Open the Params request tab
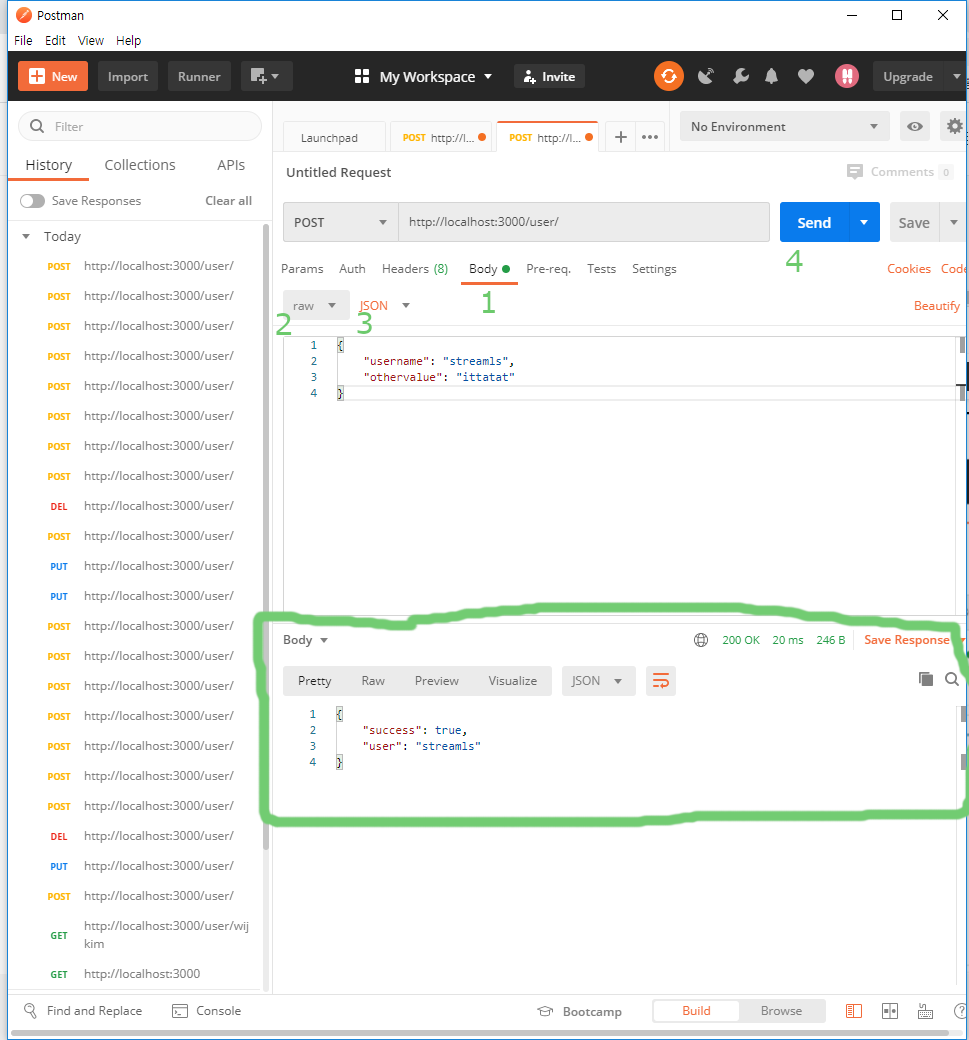Viewport: 969px width, 1040px height. [x=302, y=269]
